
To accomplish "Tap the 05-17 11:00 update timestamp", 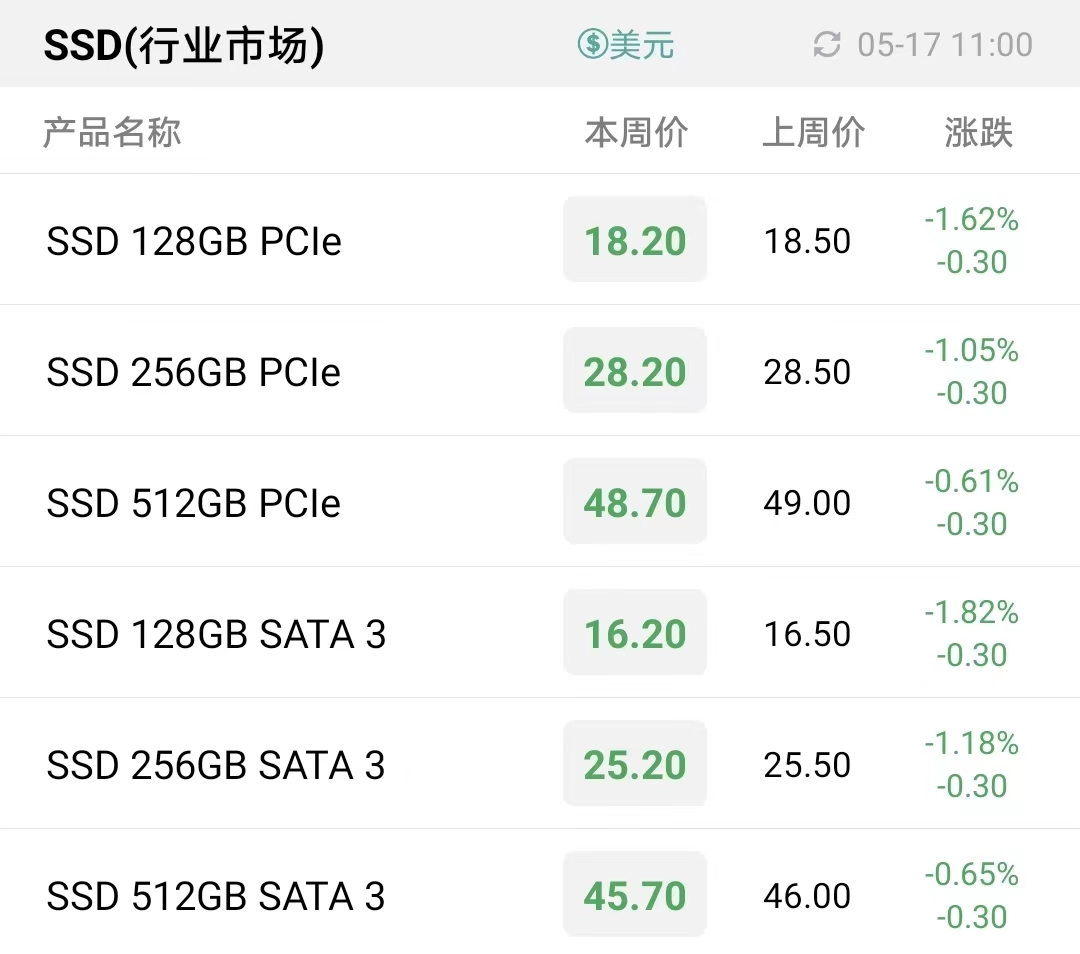I will coord(945,45).
